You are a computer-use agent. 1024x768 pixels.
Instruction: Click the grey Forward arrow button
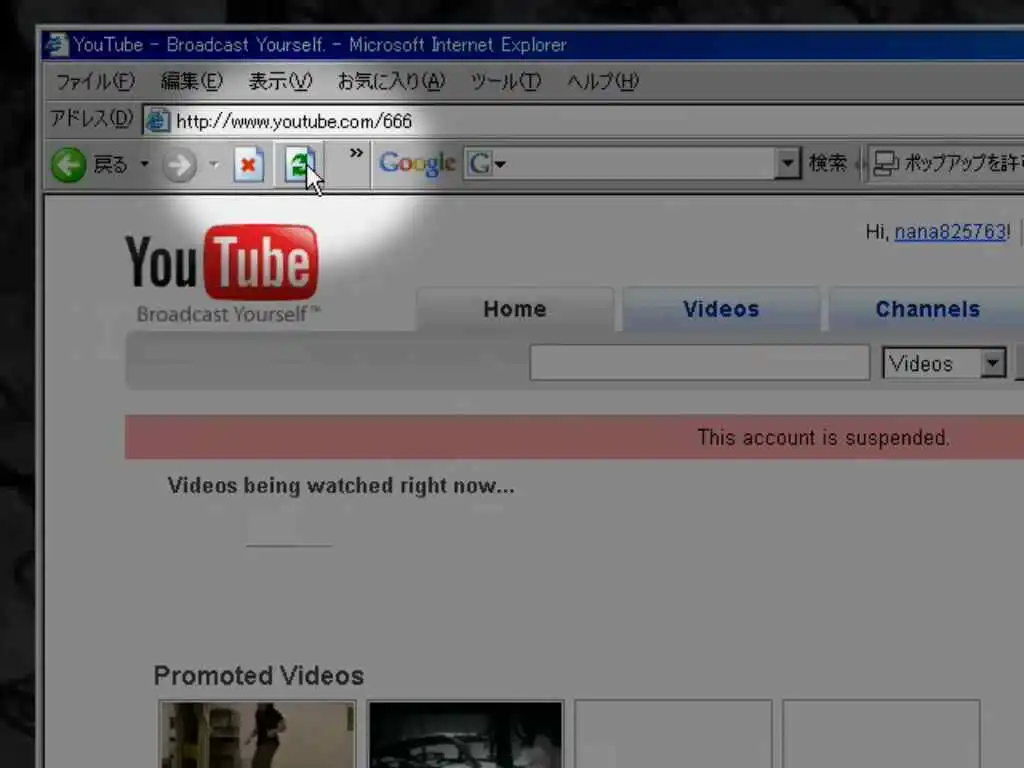click(179, 165)
